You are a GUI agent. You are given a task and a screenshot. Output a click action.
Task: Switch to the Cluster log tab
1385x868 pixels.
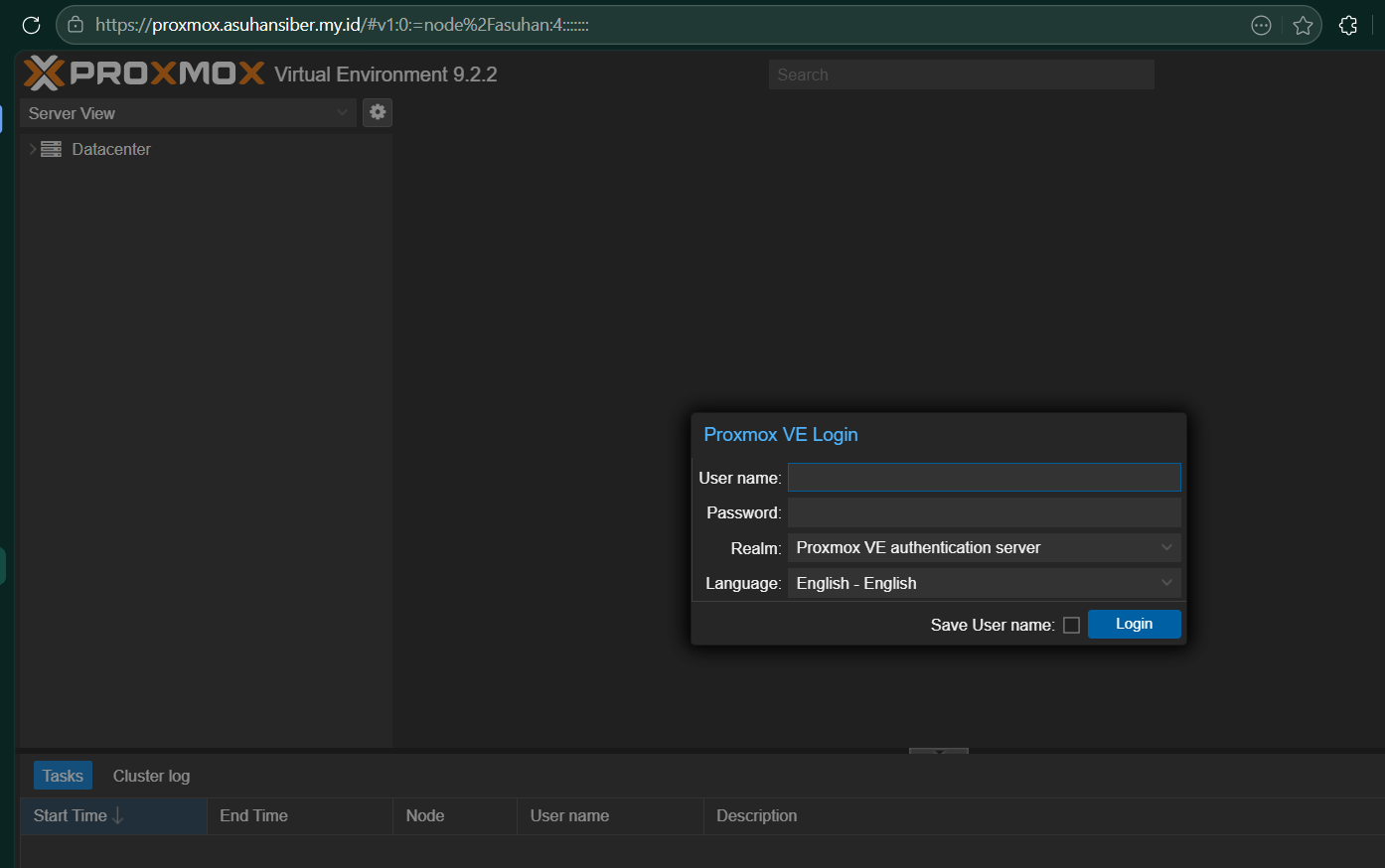151,776
